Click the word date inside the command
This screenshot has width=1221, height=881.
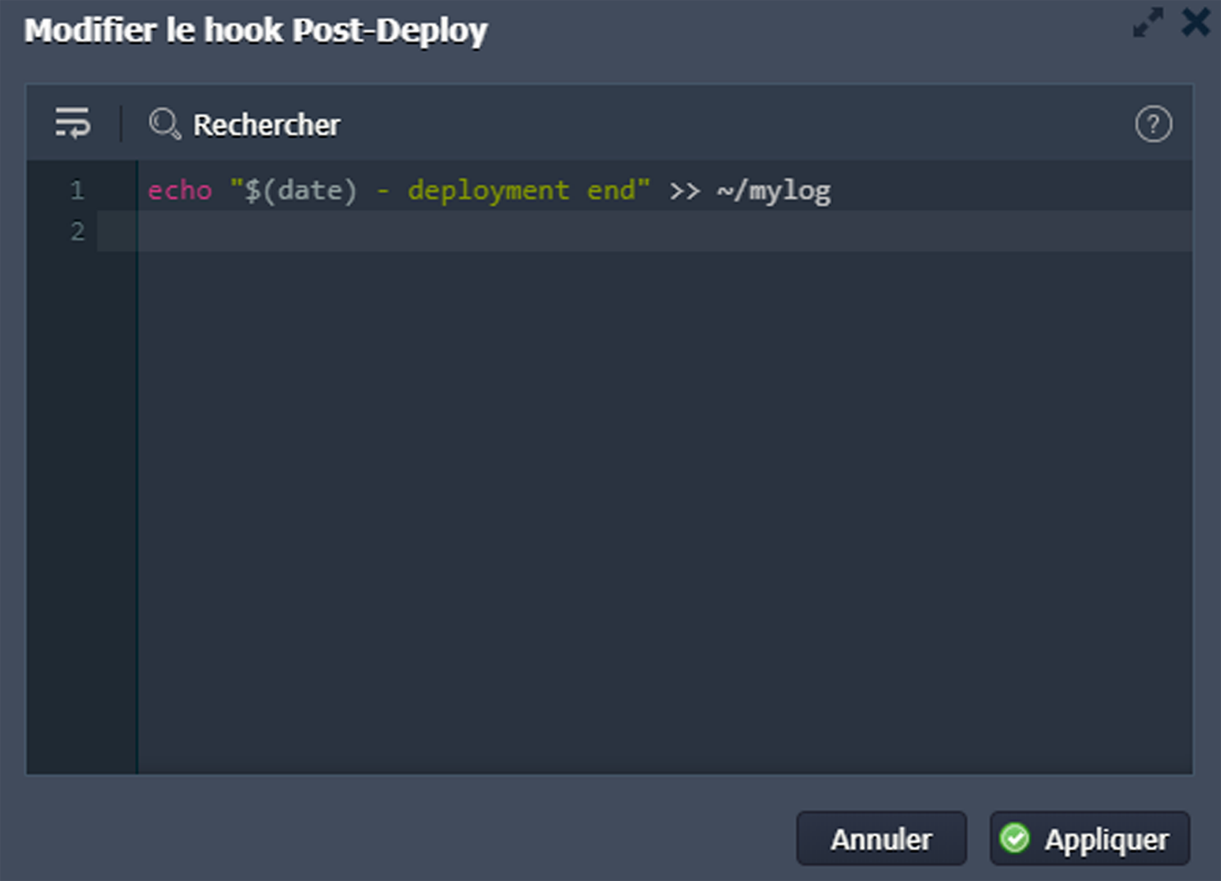(309, 191)
